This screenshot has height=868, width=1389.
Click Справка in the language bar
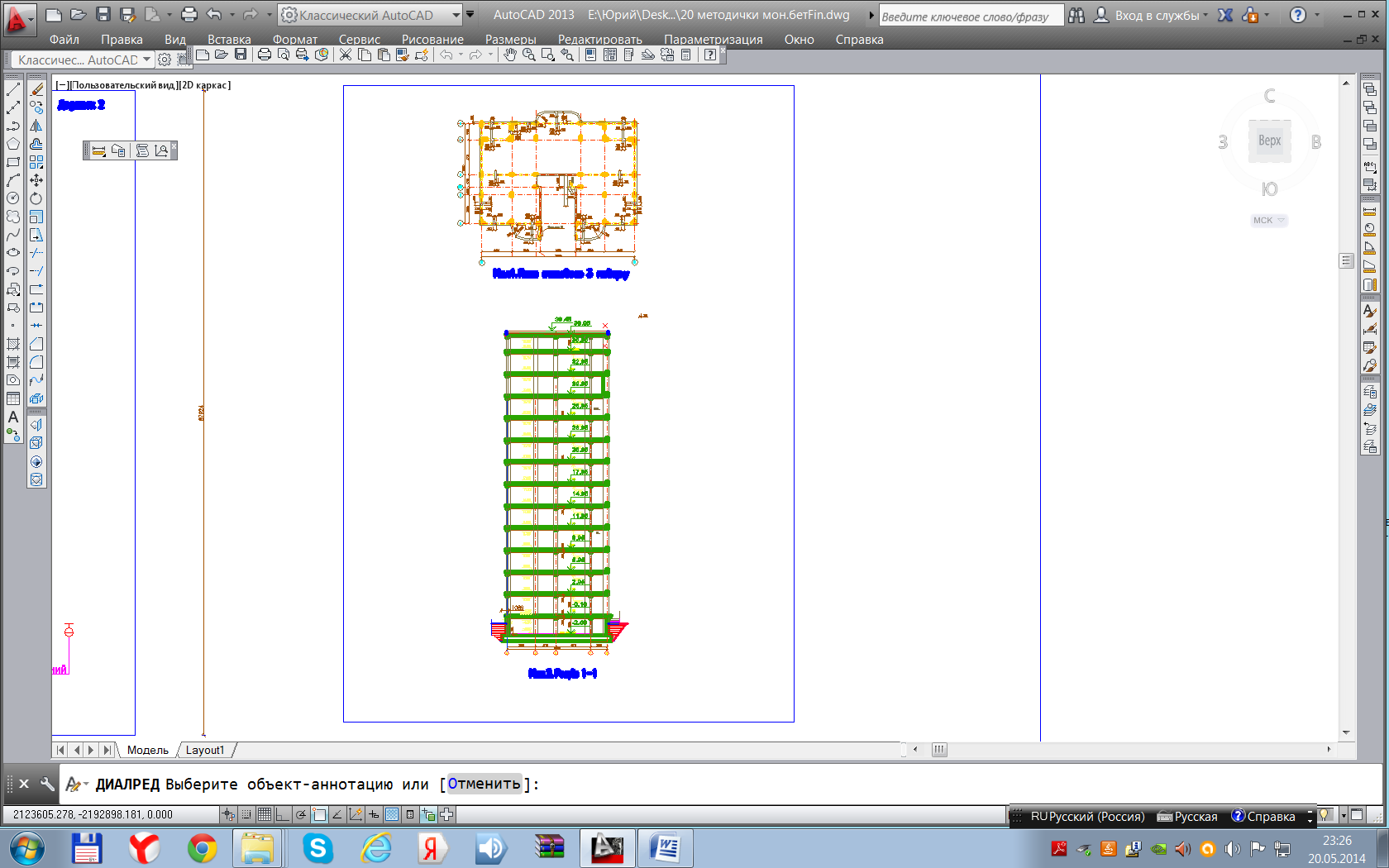coord(1263,817)
